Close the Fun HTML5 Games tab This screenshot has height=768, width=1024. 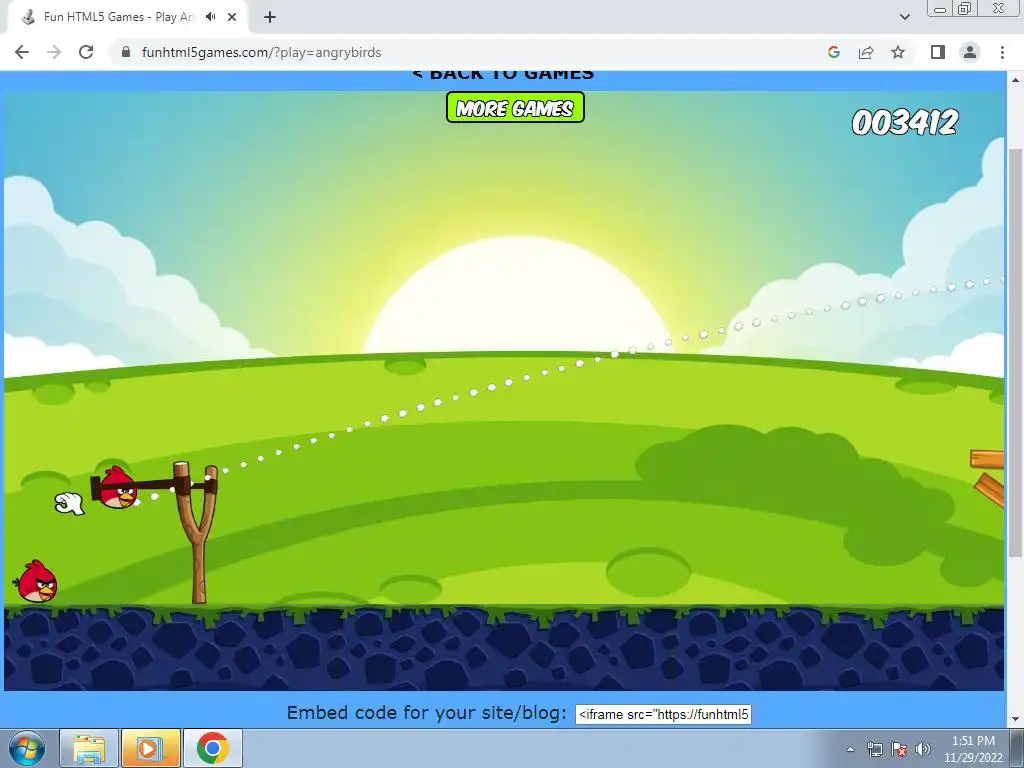[232, 17]
